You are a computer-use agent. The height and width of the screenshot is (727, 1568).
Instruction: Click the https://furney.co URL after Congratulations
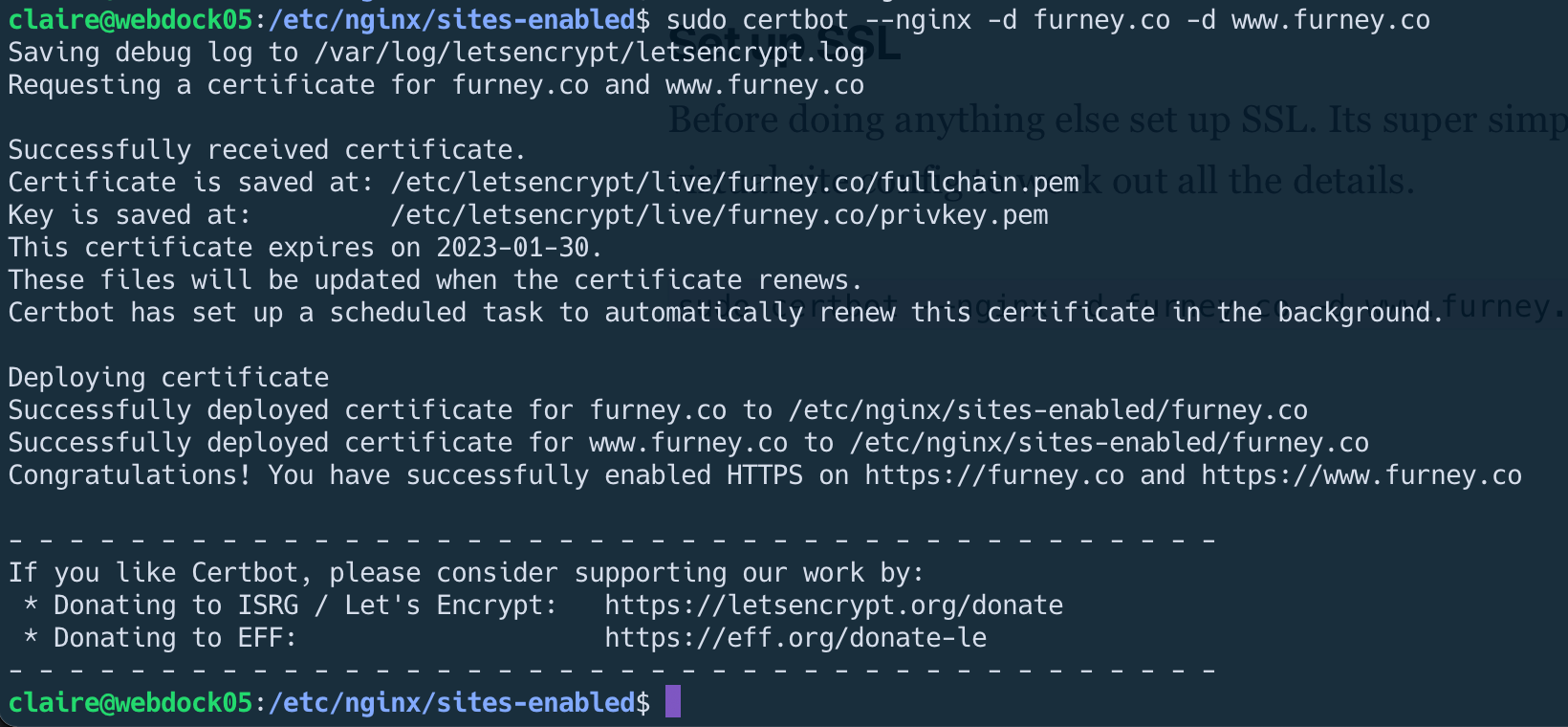[994, 475]
